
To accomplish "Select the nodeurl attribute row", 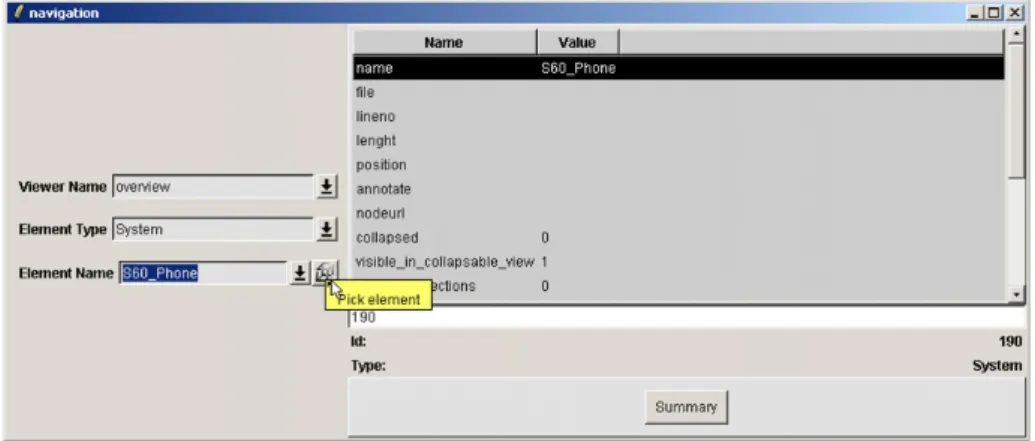I will (x=679, y=214).
